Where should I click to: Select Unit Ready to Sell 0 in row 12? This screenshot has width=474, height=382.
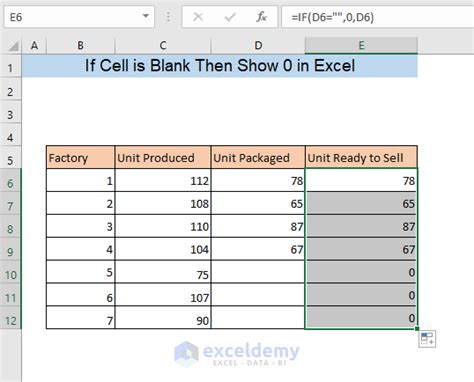coord(361,318)
